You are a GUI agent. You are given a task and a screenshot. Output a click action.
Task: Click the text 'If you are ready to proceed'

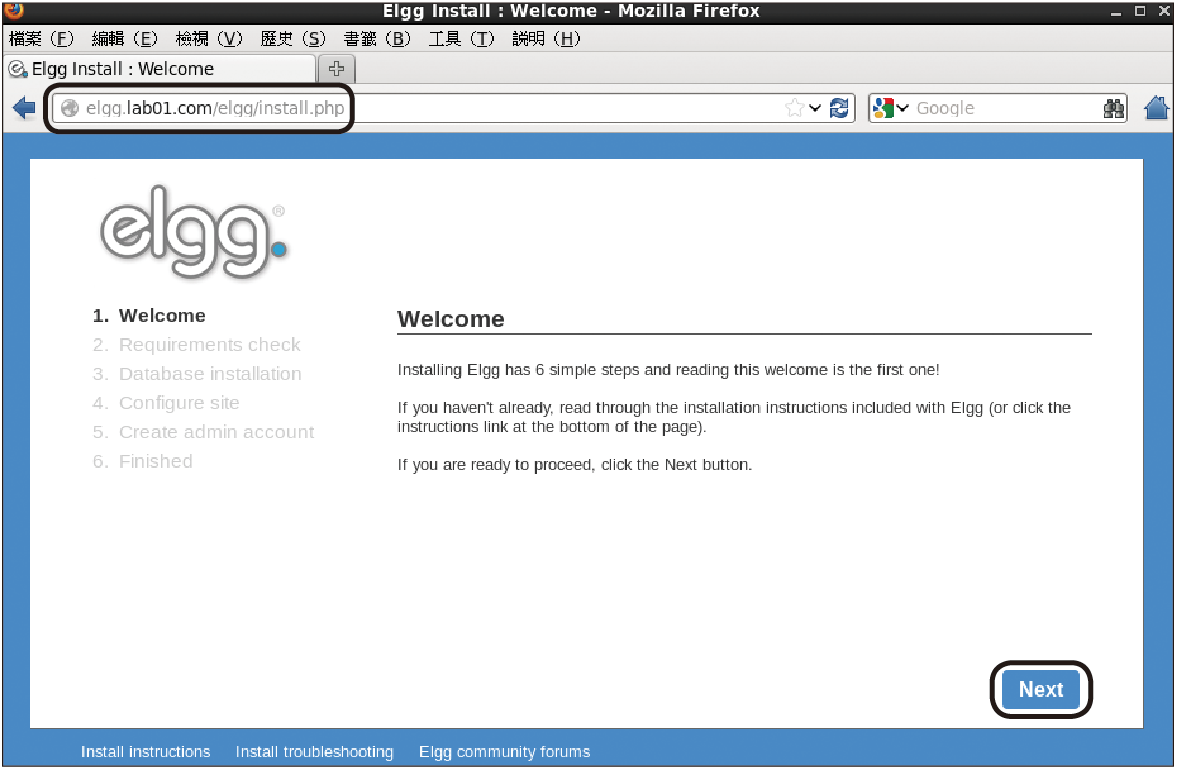(x=495, y=465)
